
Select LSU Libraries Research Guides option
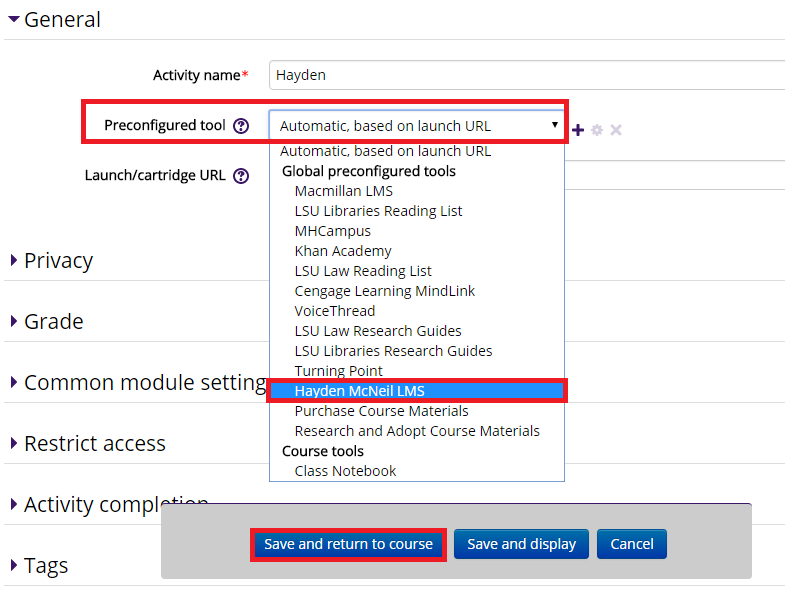click(417, 351)
